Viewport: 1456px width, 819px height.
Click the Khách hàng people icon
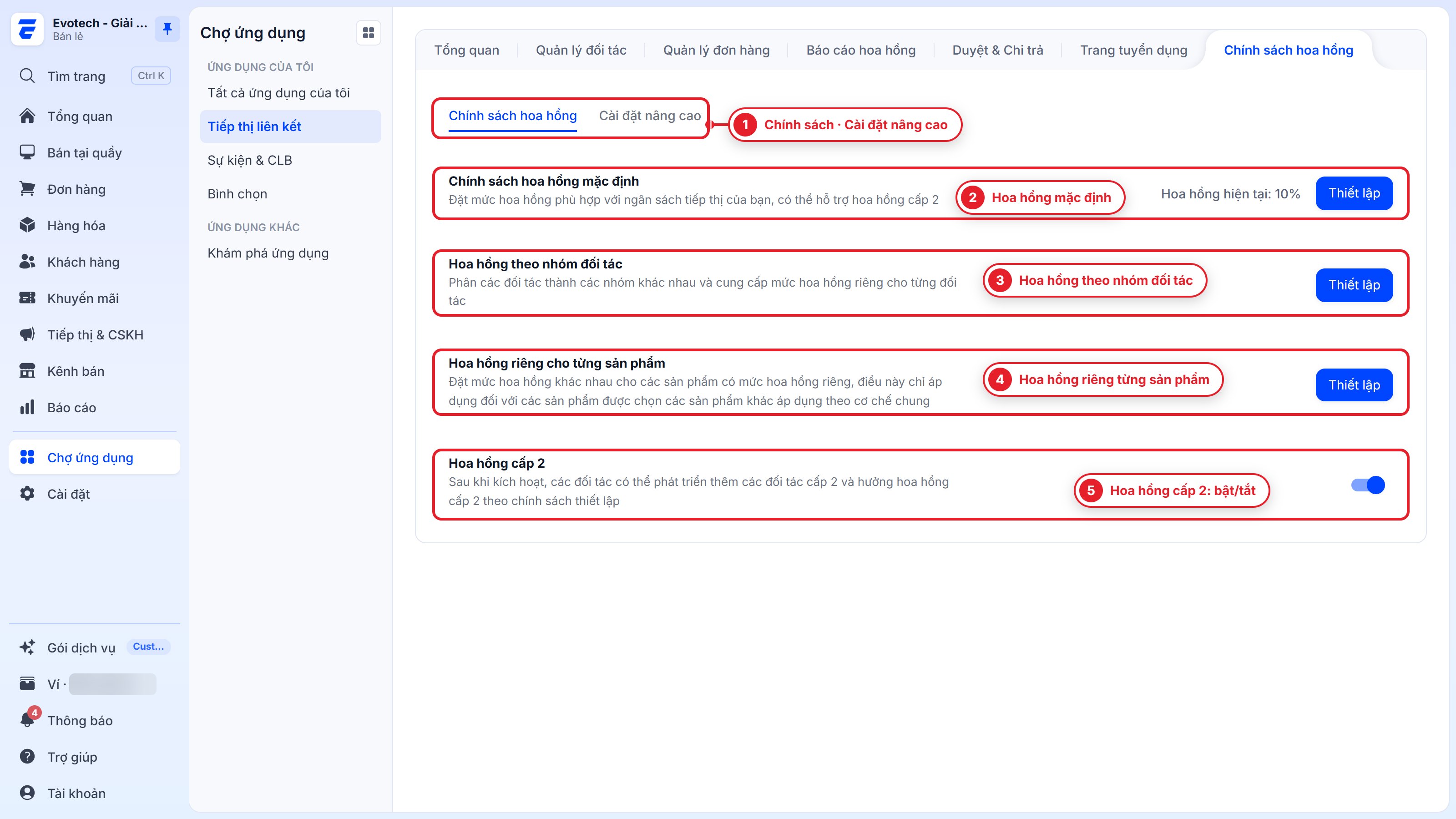pyautogui.click(x=27, y=262)
